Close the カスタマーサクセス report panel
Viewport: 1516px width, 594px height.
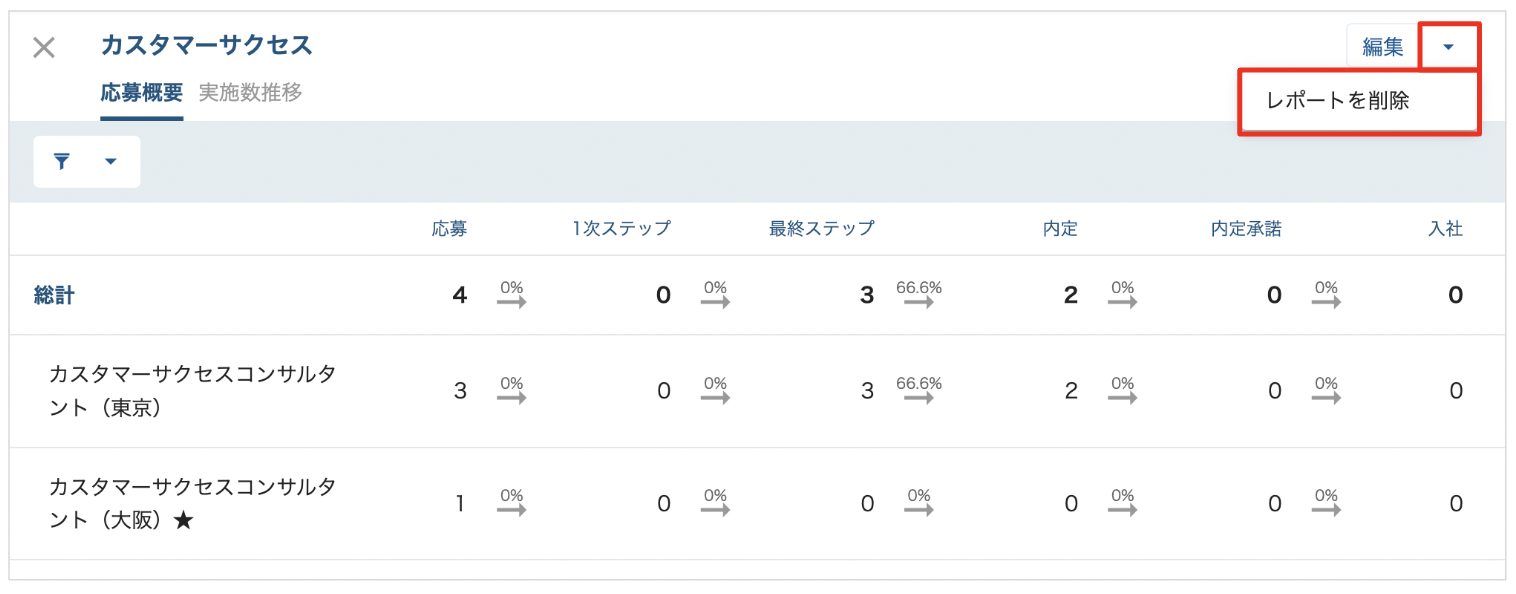tap(44, 47)
